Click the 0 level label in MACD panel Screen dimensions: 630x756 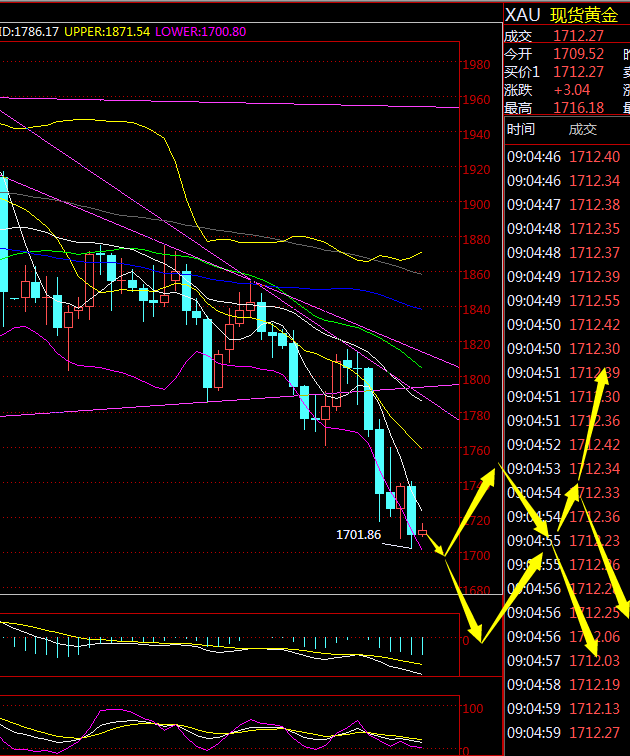point(466,641)
